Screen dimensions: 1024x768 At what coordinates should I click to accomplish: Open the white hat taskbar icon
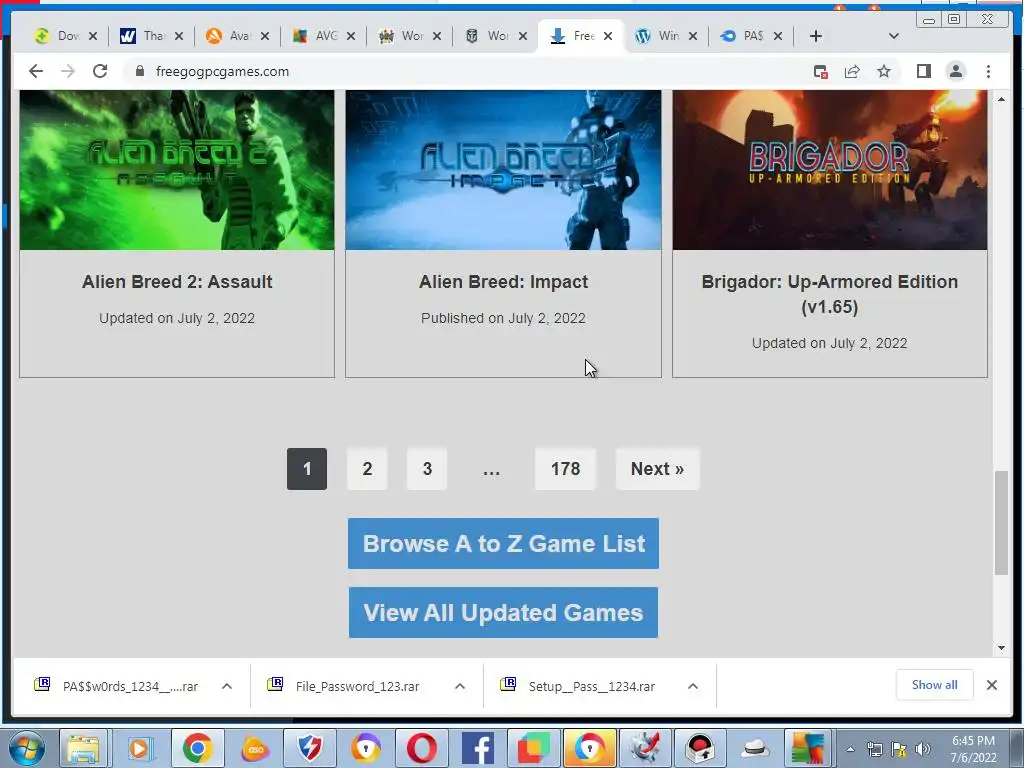755,748
